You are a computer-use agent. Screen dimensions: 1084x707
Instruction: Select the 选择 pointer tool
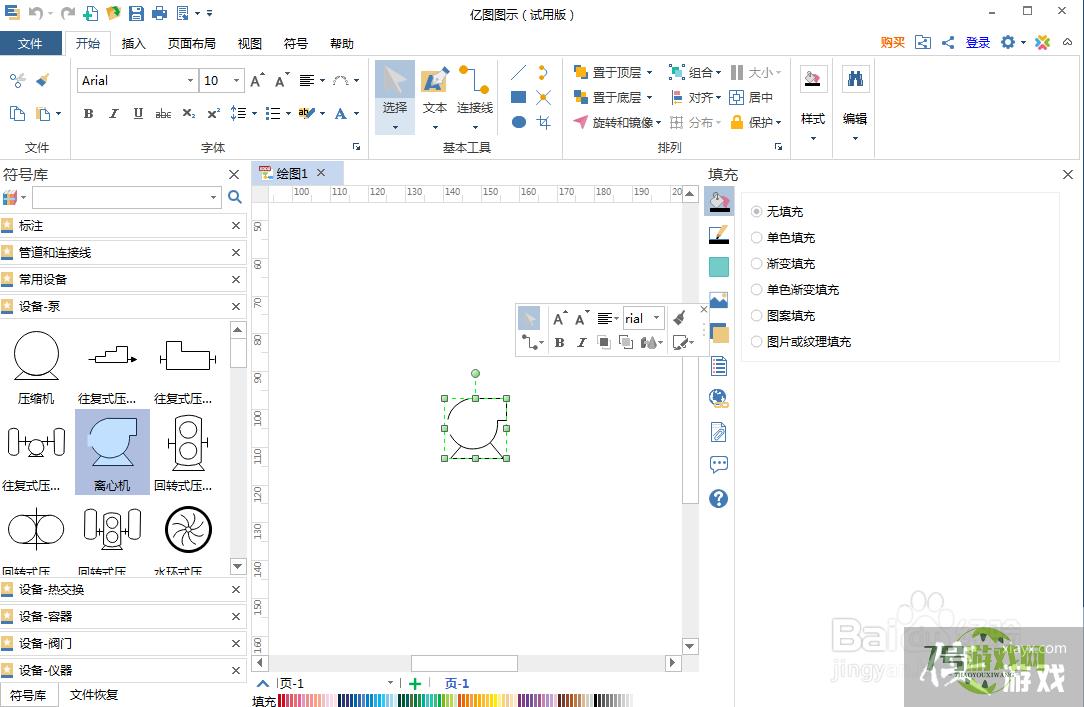[395, 96]
